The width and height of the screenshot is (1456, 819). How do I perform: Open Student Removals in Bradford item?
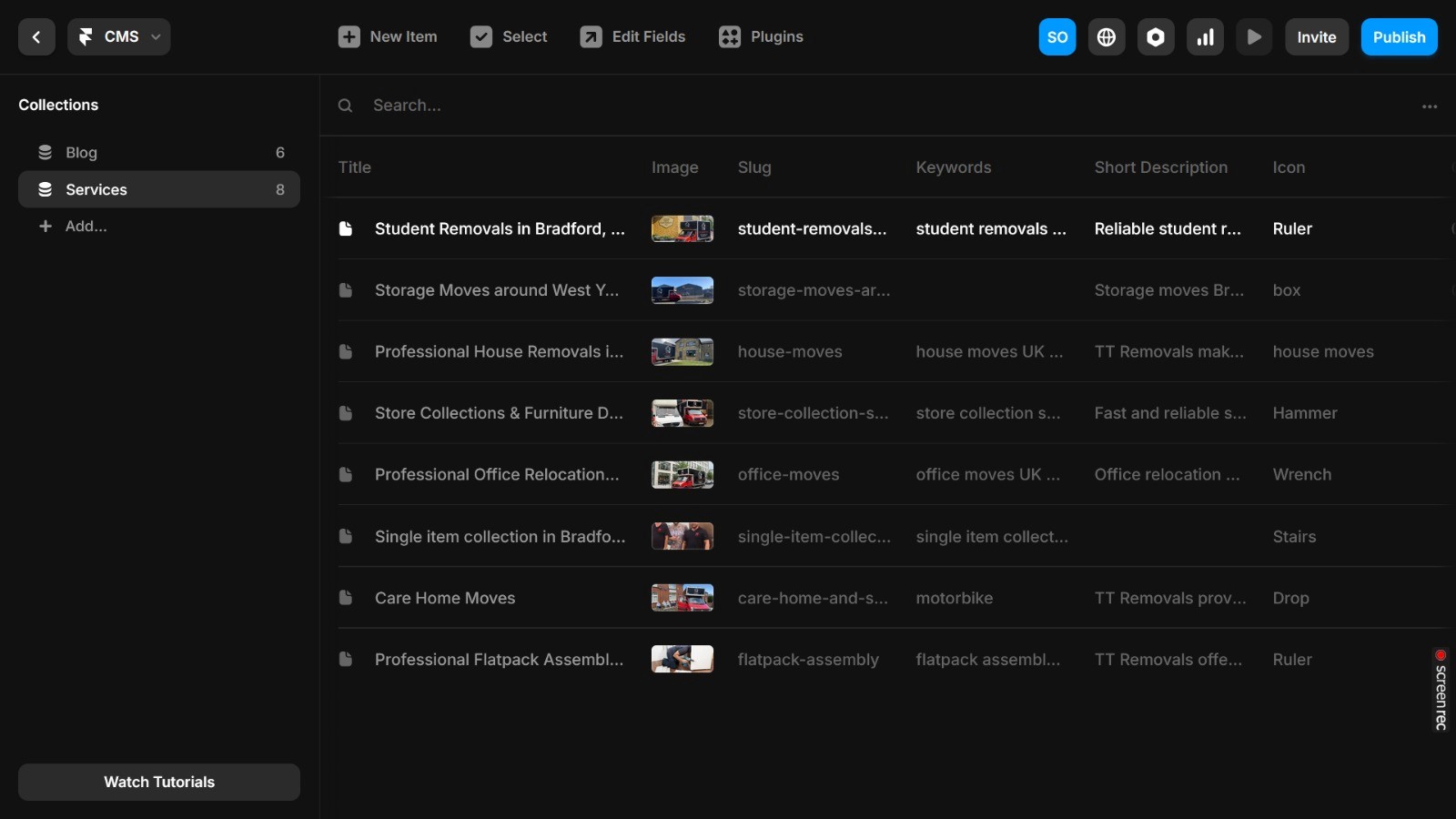click(500, 228)
